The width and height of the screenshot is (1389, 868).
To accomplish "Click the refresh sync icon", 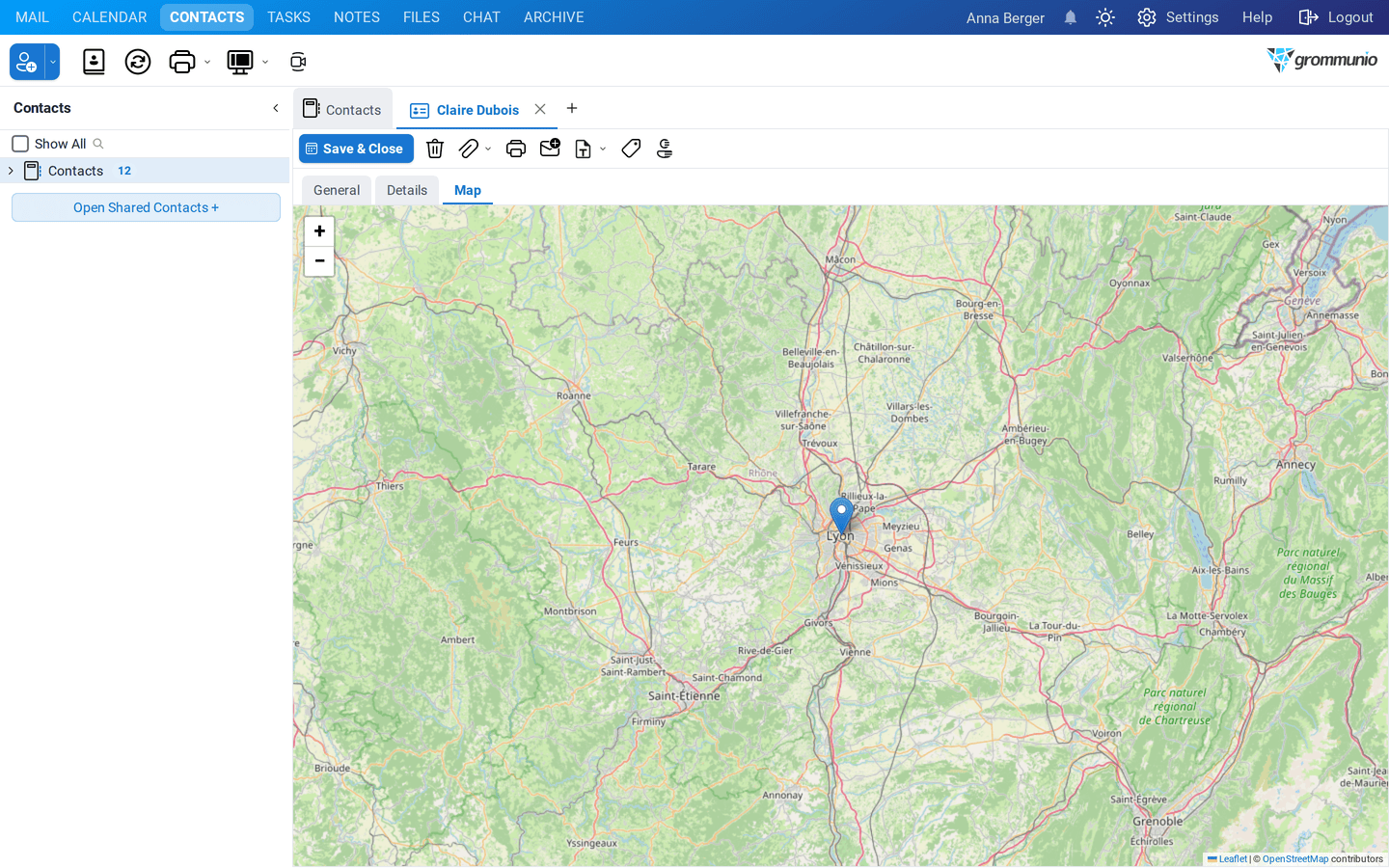I will [x=138, y=62].
